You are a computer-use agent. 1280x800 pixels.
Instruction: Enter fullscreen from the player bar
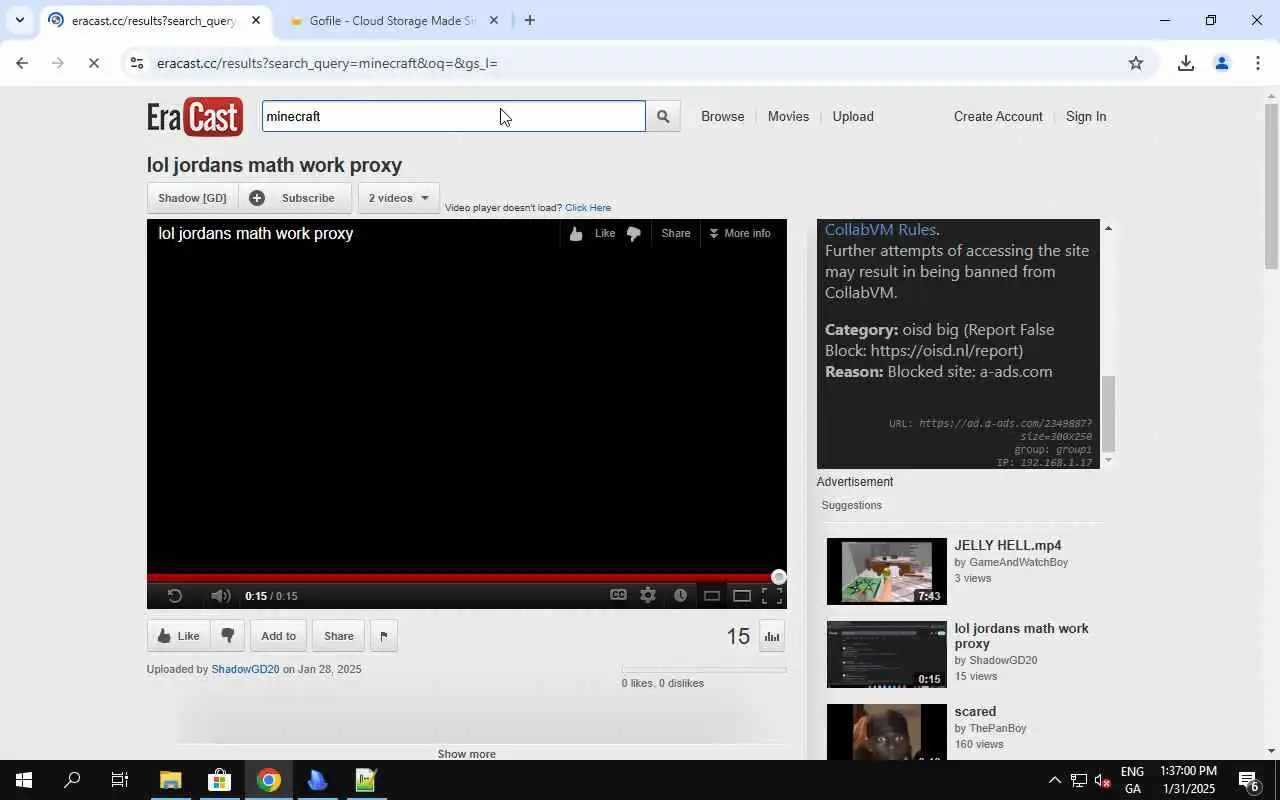(x=772, y=596)
